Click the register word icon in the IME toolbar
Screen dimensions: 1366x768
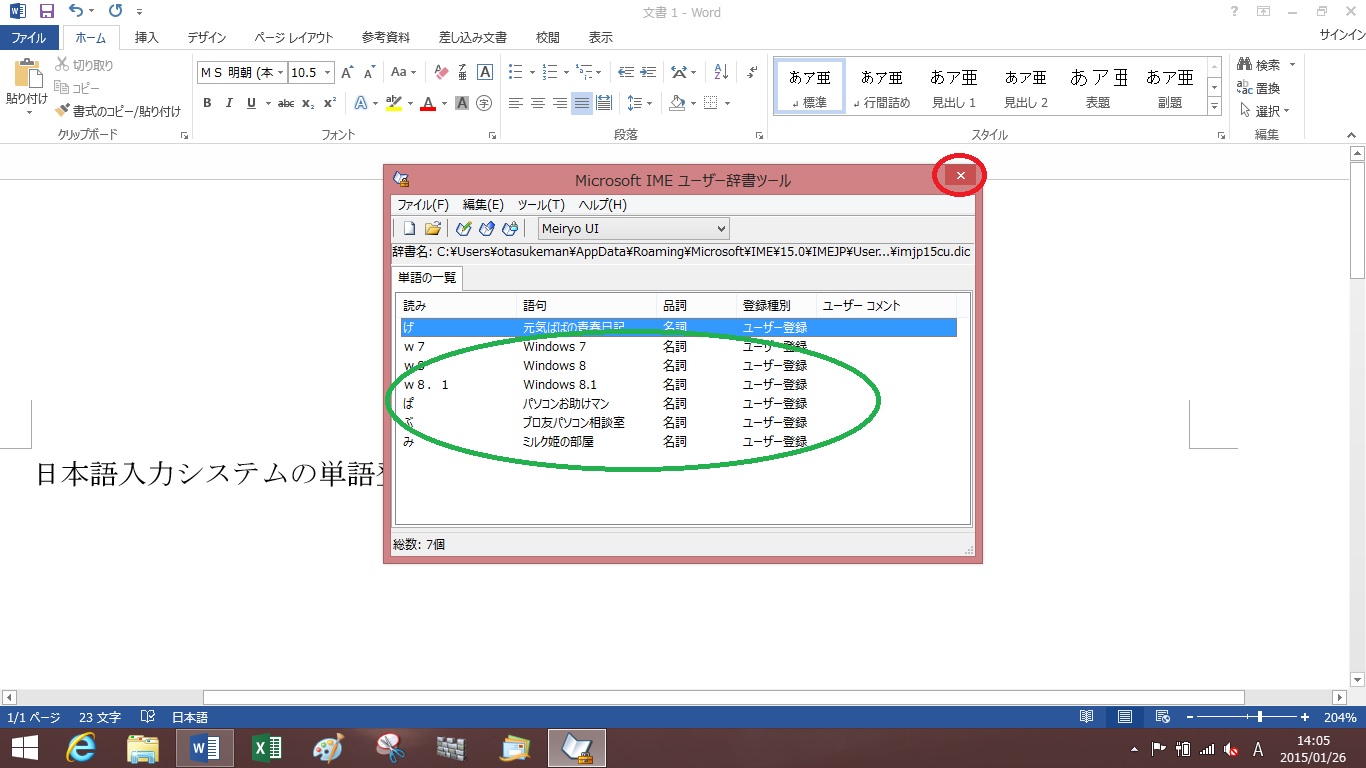[x=464, y=228]
